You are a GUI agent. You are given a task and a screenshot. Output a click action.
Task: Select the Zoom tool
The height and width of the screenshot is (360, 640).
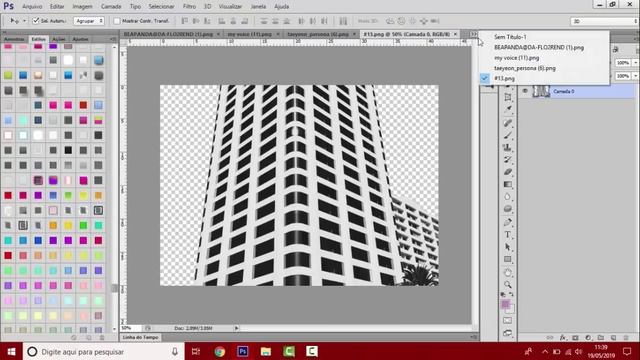(x=508, y=284)
